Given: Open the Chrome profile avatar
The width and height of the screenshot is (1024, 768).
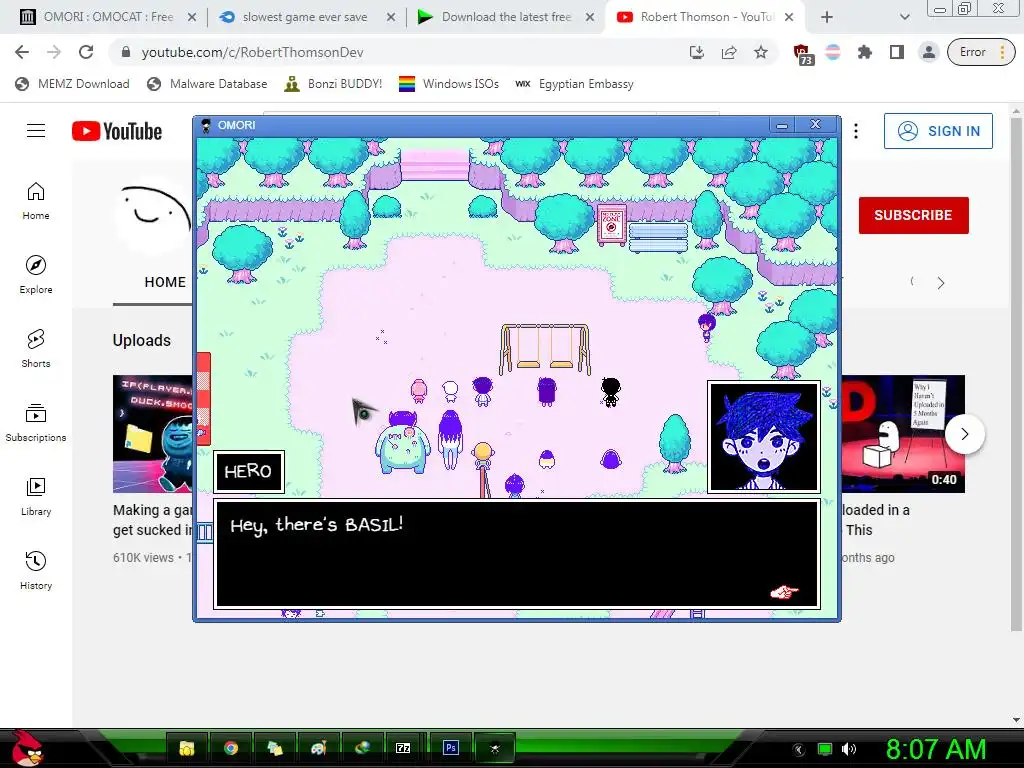Looking at the screenshot, I should coord(928,52).
